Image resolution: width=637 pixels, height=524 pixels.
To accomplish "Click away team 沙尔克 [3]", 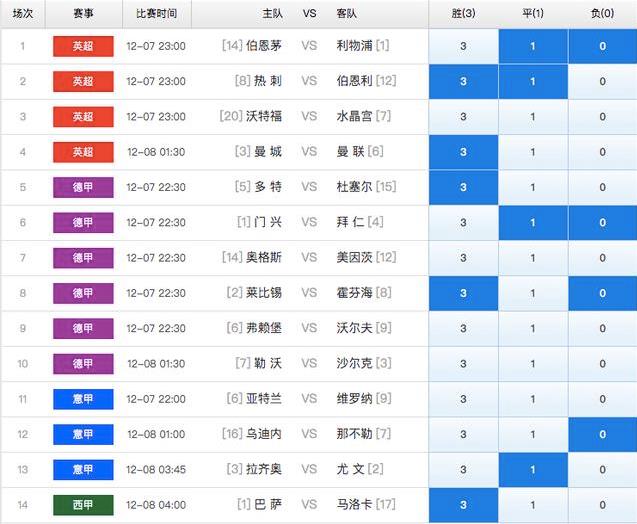I will pyautogui.click(x=364, y=364).
